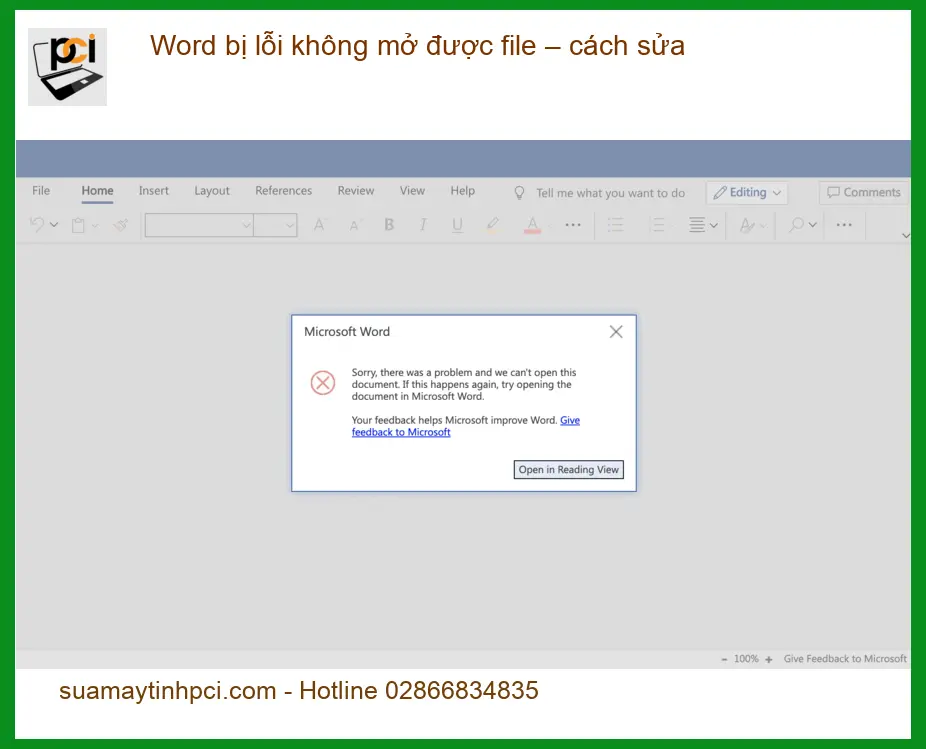The height and width of the screenshot is (749, 926).
Task: Click the lightbulb icon beside Tell me
Action: pyautogui.click(x=519, y=193)
